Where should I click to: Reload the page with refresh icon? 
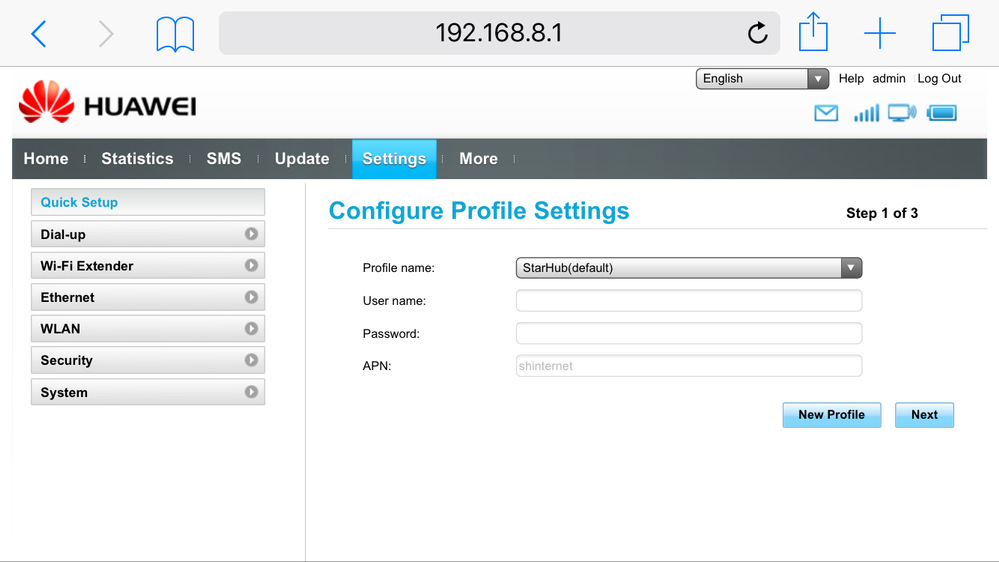tap(758, 34)
